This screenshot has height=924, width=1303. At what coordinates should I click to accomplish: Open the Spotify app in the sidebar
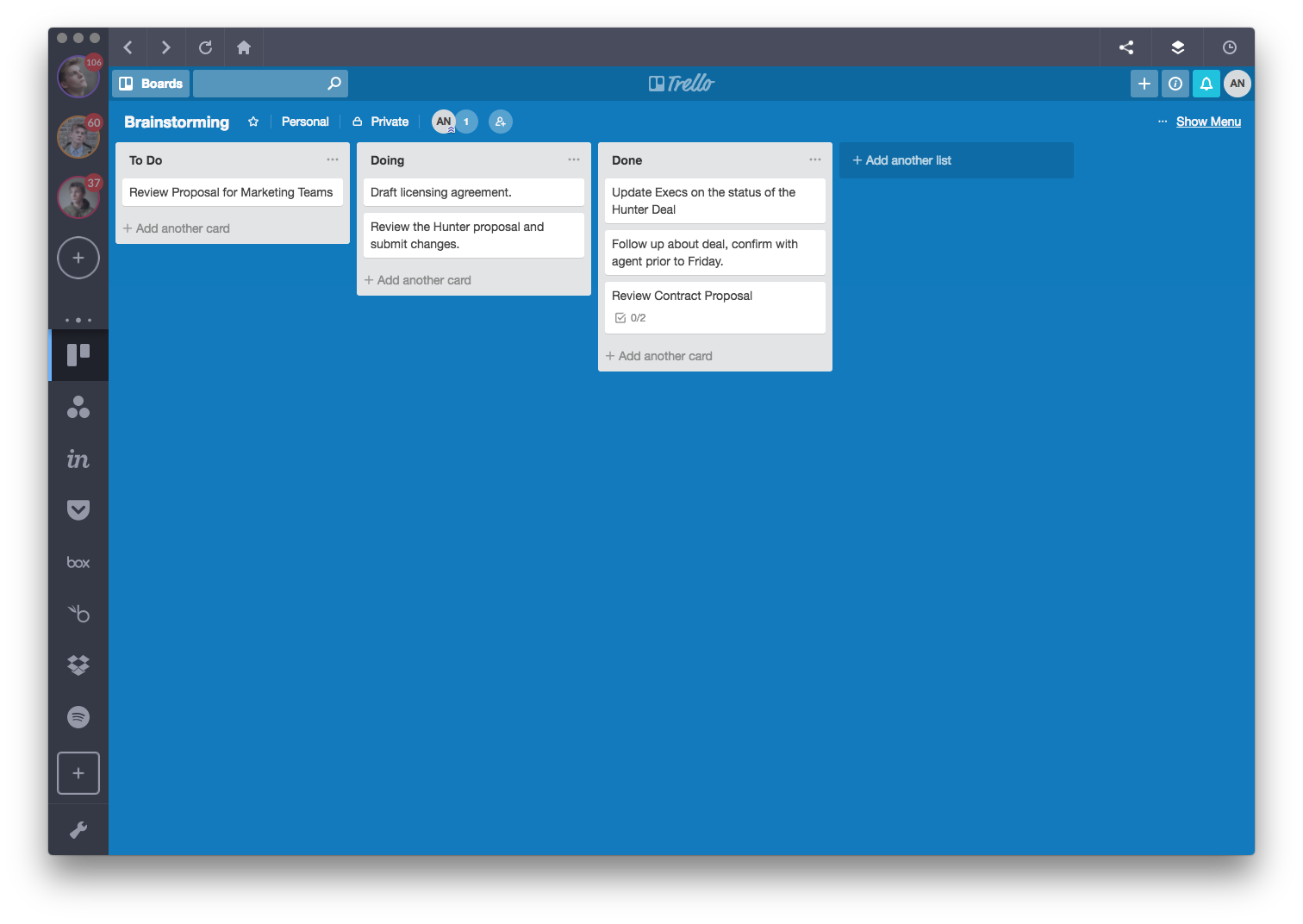[78, 717]
